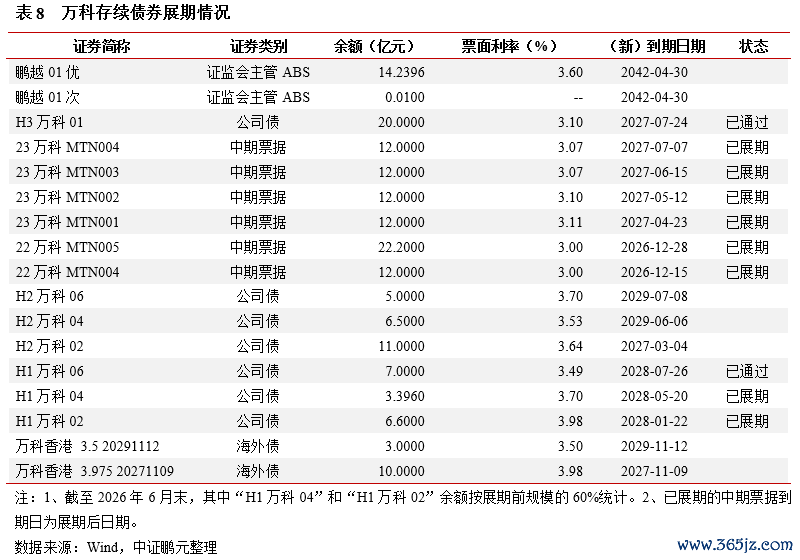Select the 23 万科 MTN001 cell

click(67, 222)
